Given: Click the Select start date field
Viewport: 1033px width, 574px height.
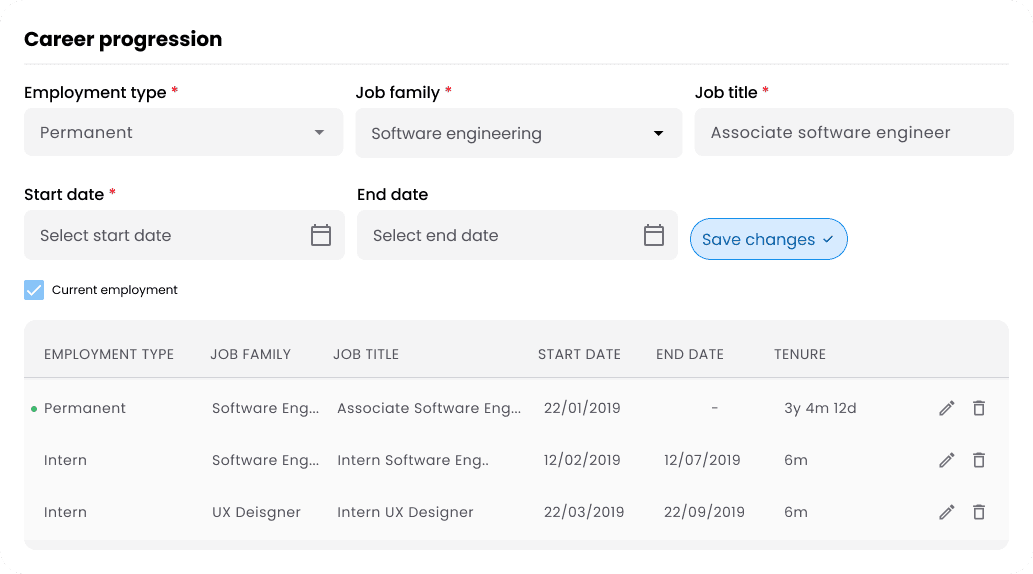Looking at the screenshot, I should coord(184,235).
